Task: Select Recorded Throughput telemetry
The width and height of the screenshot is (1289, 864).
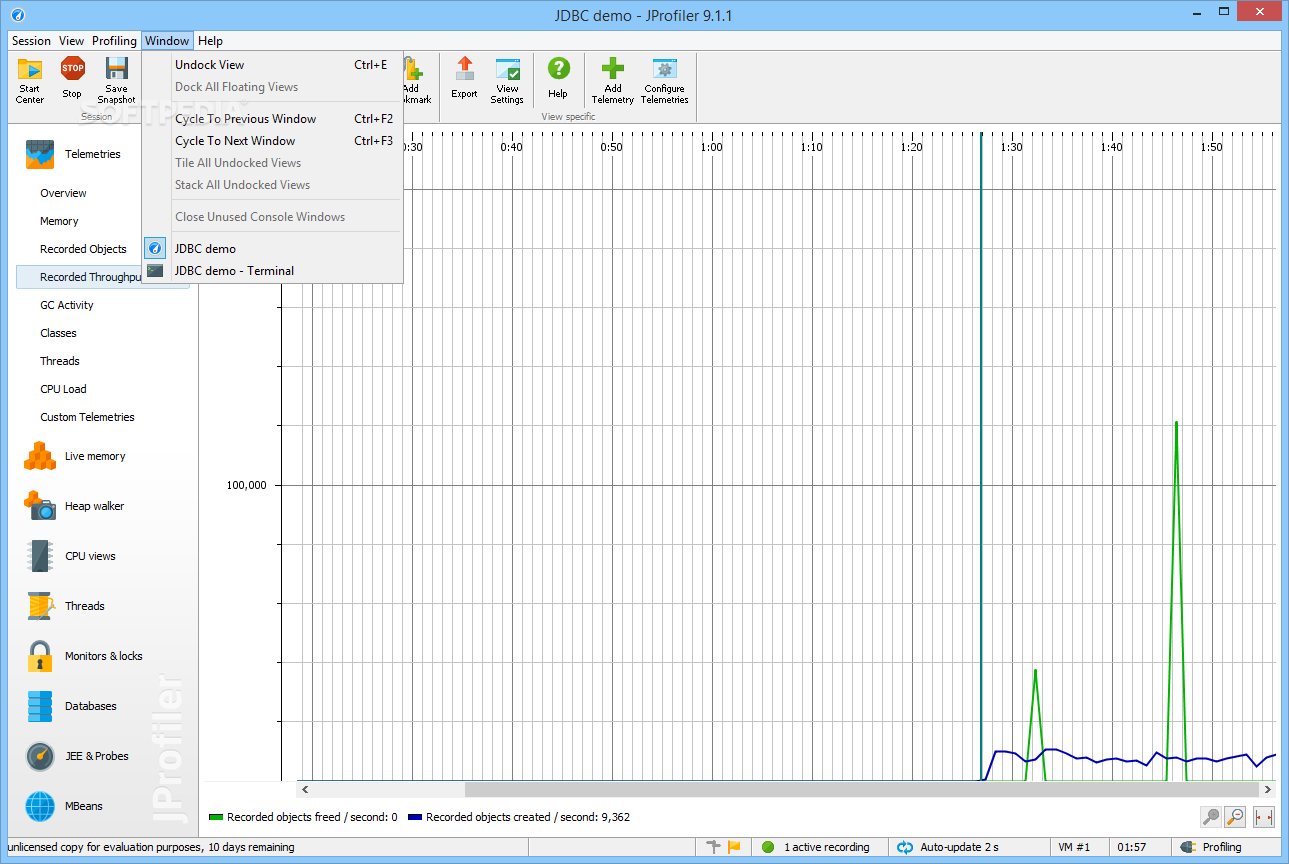Action: 79,277
